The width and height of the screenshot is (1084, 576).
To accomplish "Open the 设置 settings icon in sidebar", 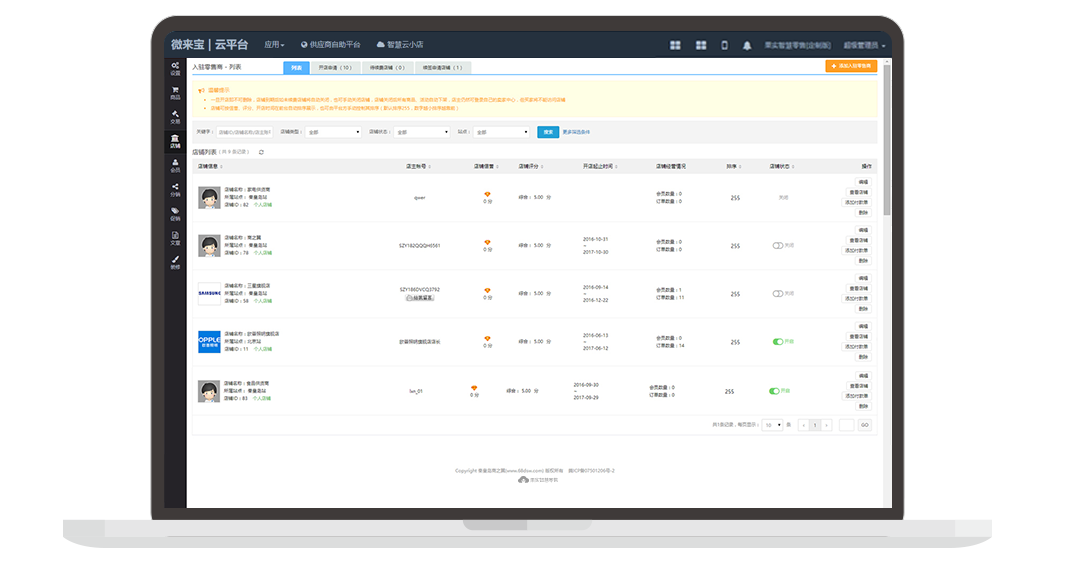I will point(175,68).
